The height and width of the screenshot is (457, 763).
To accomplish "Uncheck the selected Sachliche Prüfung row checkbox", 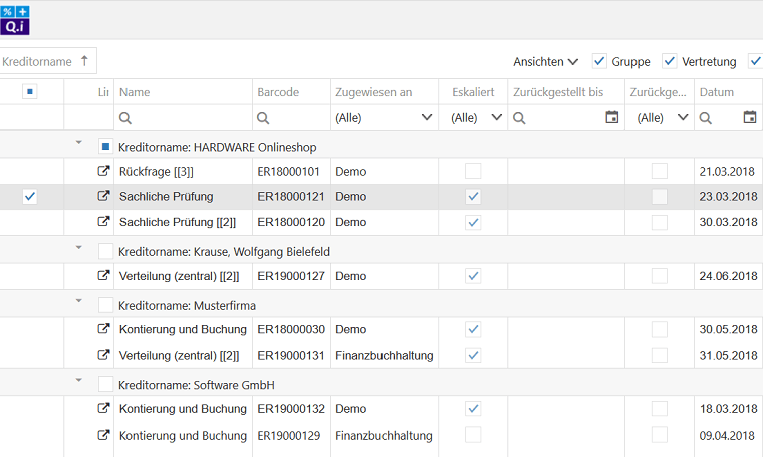I will tap(30, 197).
